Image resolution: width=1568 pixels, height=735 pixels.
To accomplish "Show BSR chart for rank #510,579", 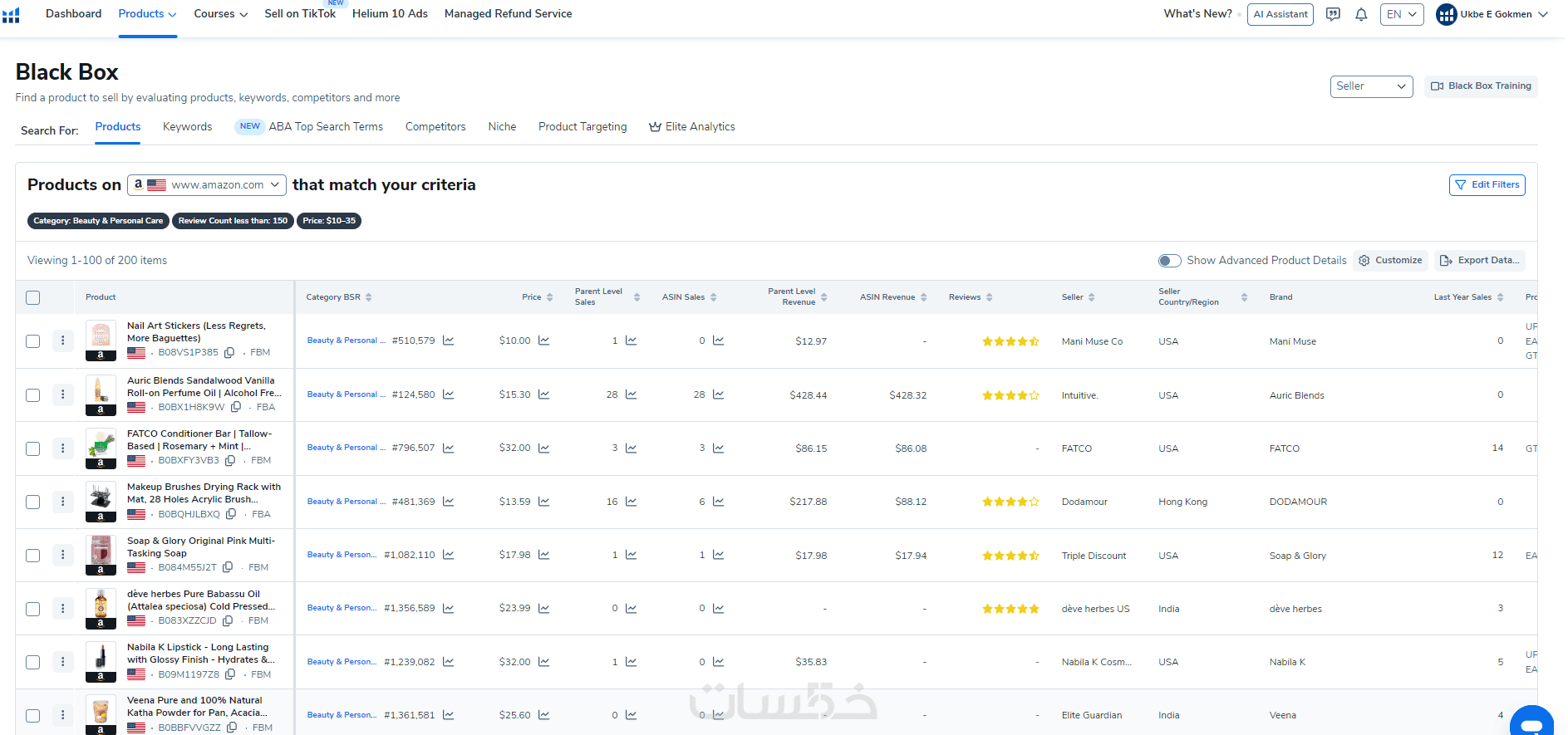I will coord(449,341).
